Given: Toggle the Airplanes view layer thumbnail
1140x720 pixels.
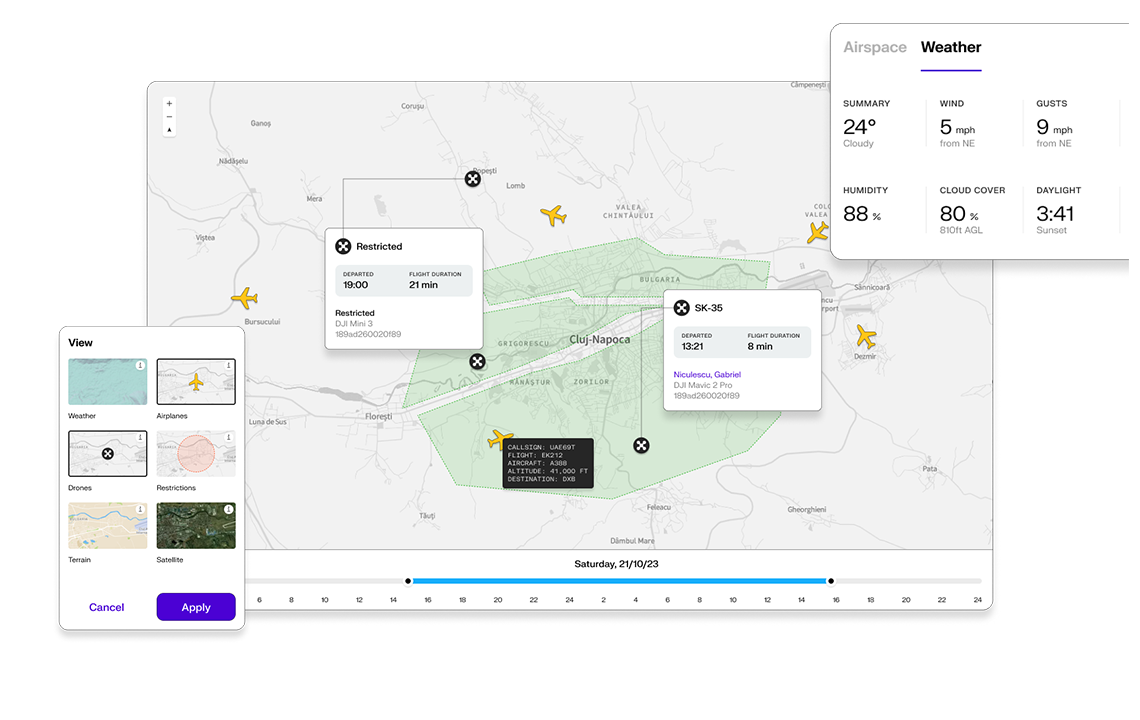Looking at the screenshot, I should click(196, 382).
